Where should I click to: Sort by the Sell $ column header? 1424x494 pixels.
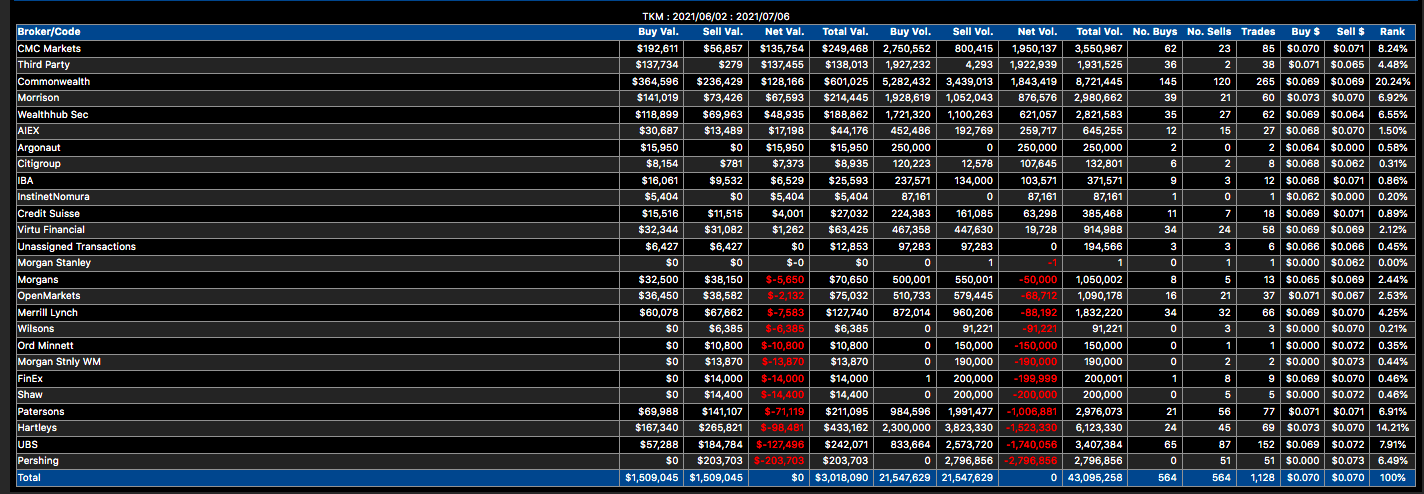pyautogui.click(x=1350, y=32)
